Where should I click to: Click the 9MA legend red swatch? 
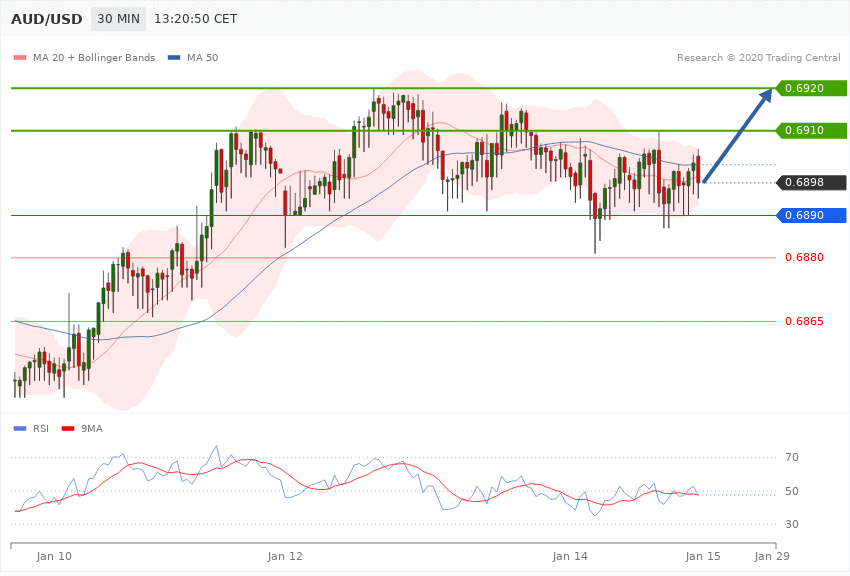click(x=68, y=429)
